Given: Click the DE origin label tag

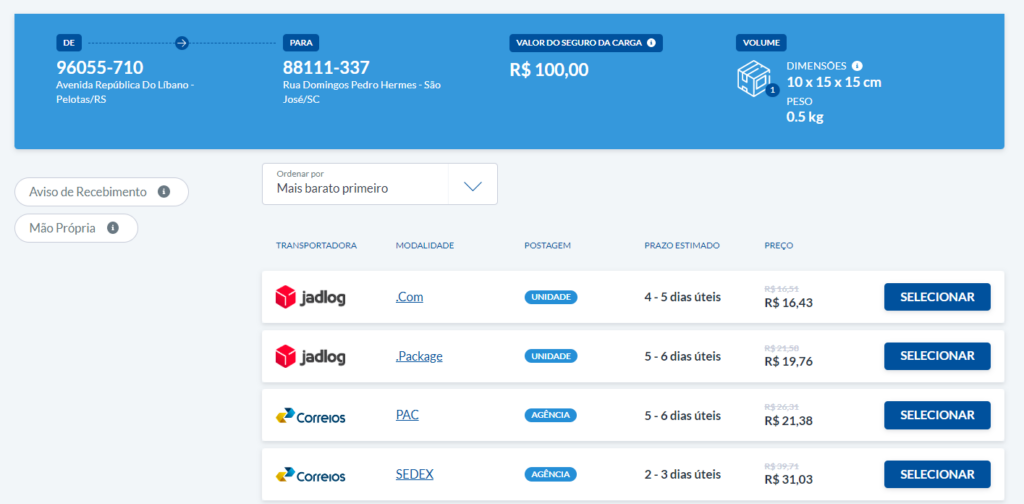Looking at the screenshot, I should 69,43.
